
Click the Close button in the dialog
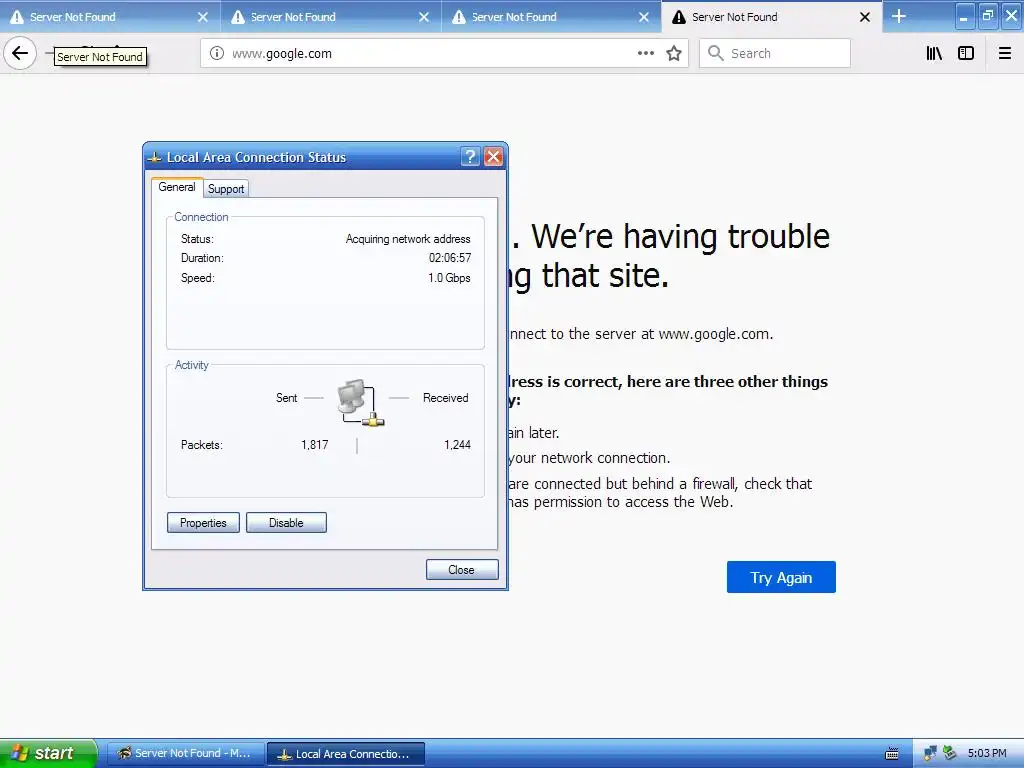click(462, 569)
